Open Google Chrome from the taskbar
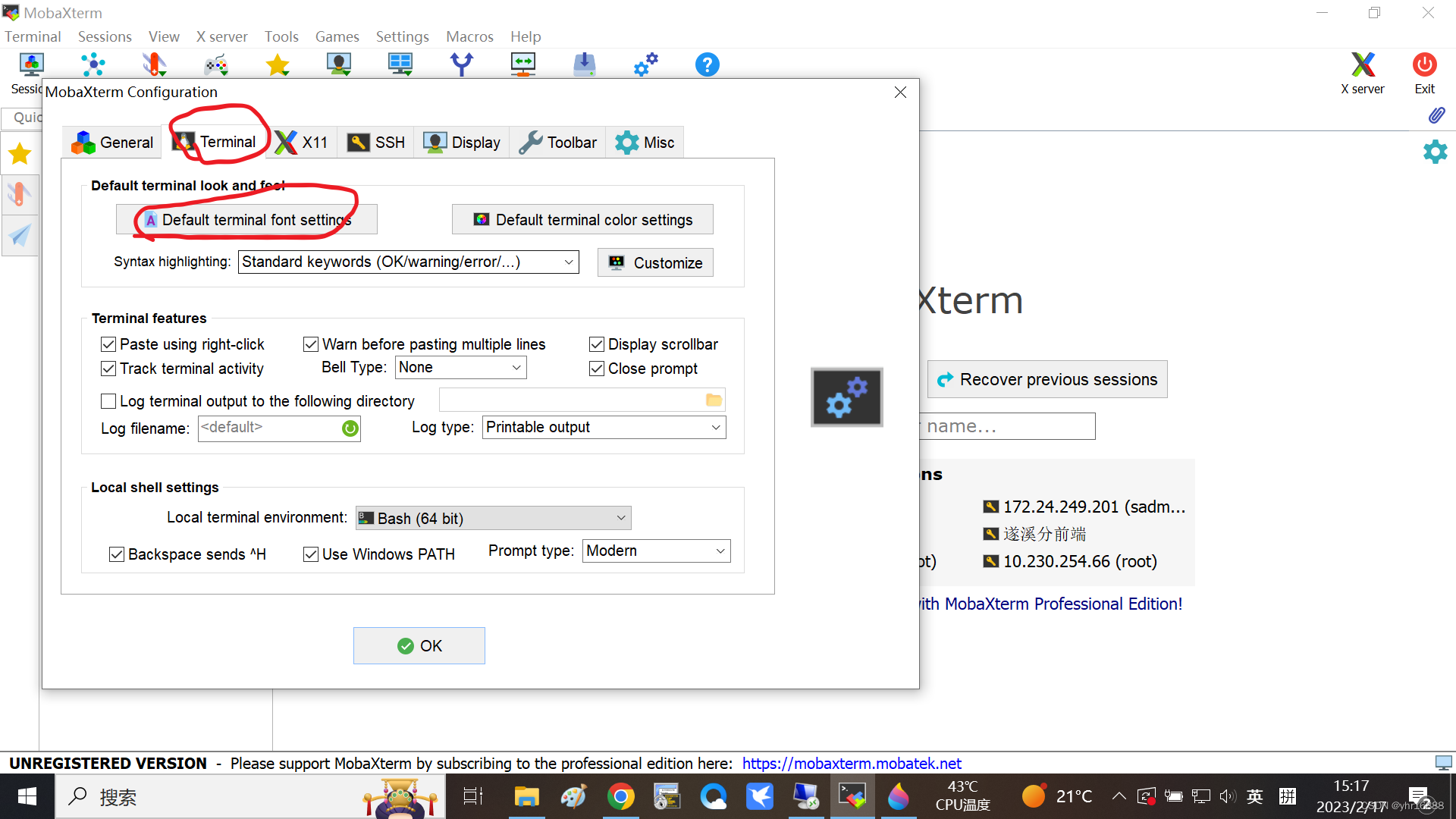This screenshot has width=1456, height=819. (x=620, y=796)
